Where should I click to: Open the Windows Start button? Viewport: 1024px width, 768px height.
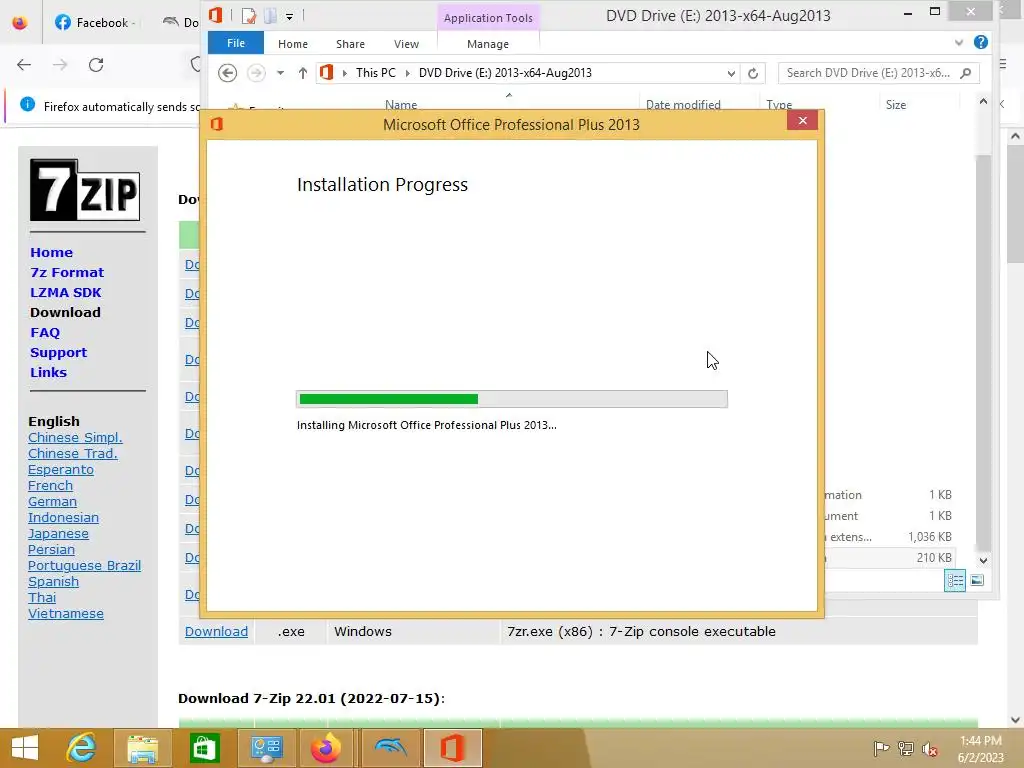[x=25, y=748]
